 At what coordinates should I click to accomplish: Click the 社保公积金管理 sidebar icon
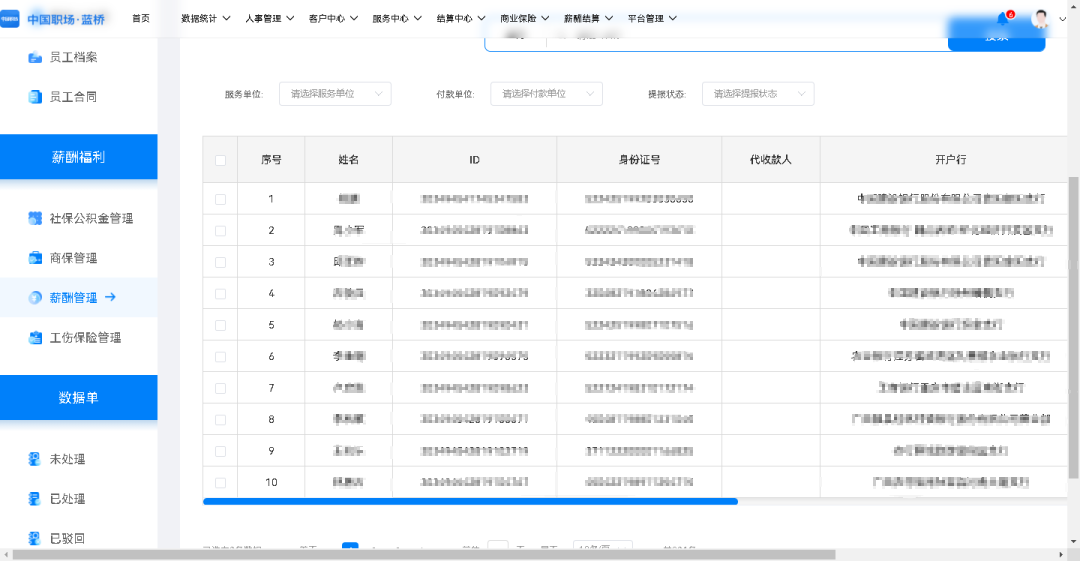(34, 218)
